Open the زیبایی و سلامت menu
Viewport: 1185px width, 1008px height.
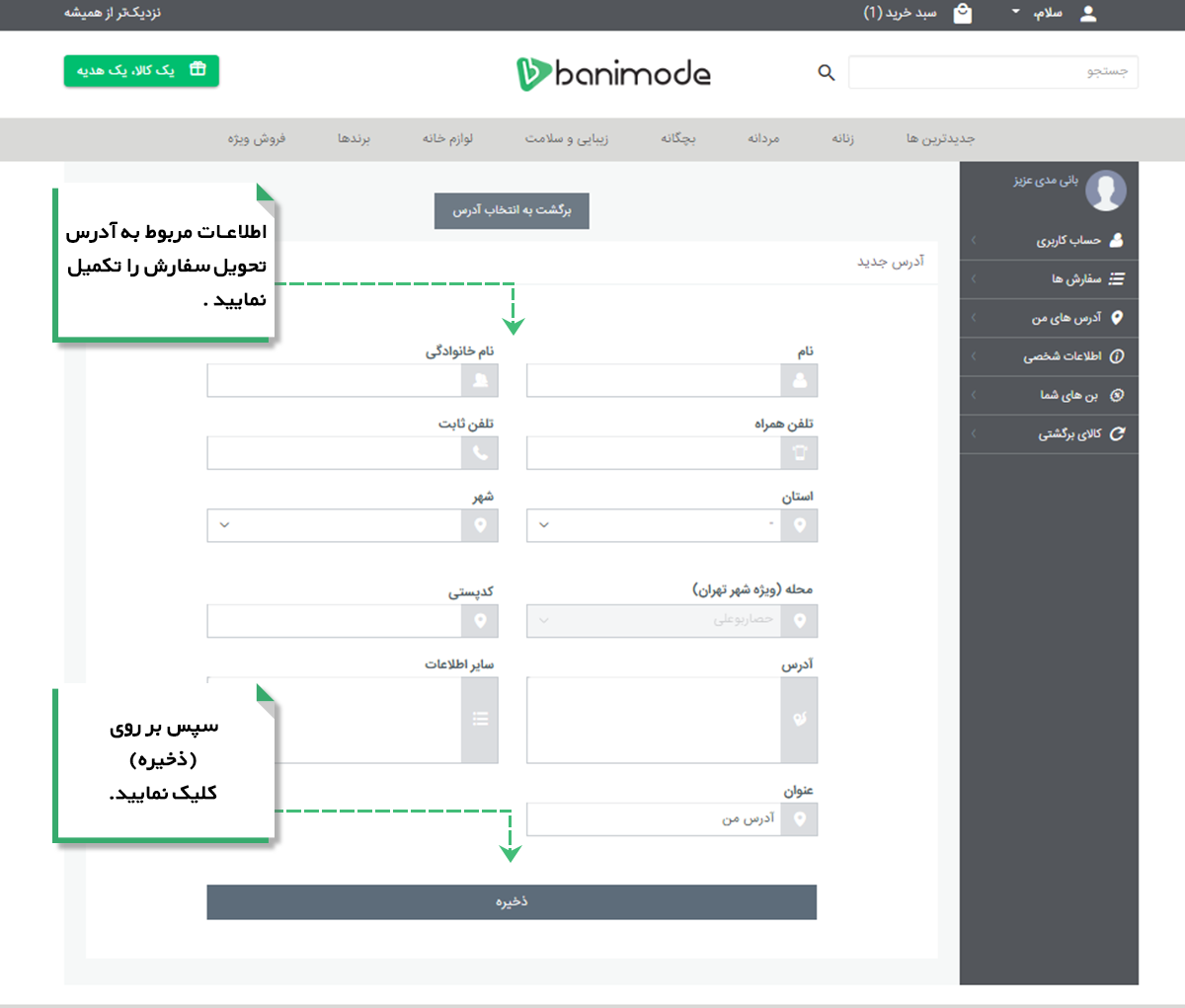tap(567, 138)
